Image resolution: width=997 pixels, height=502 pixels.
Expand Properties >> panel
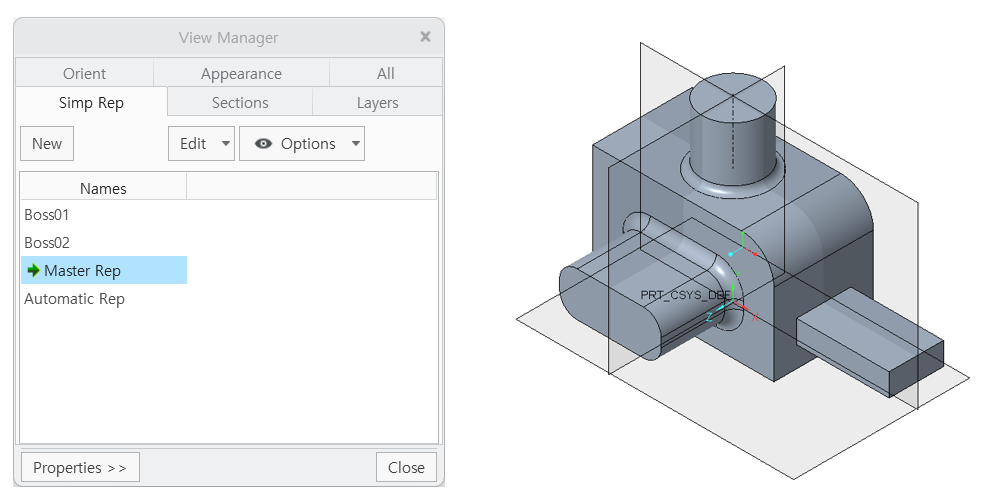pos(80,468)
